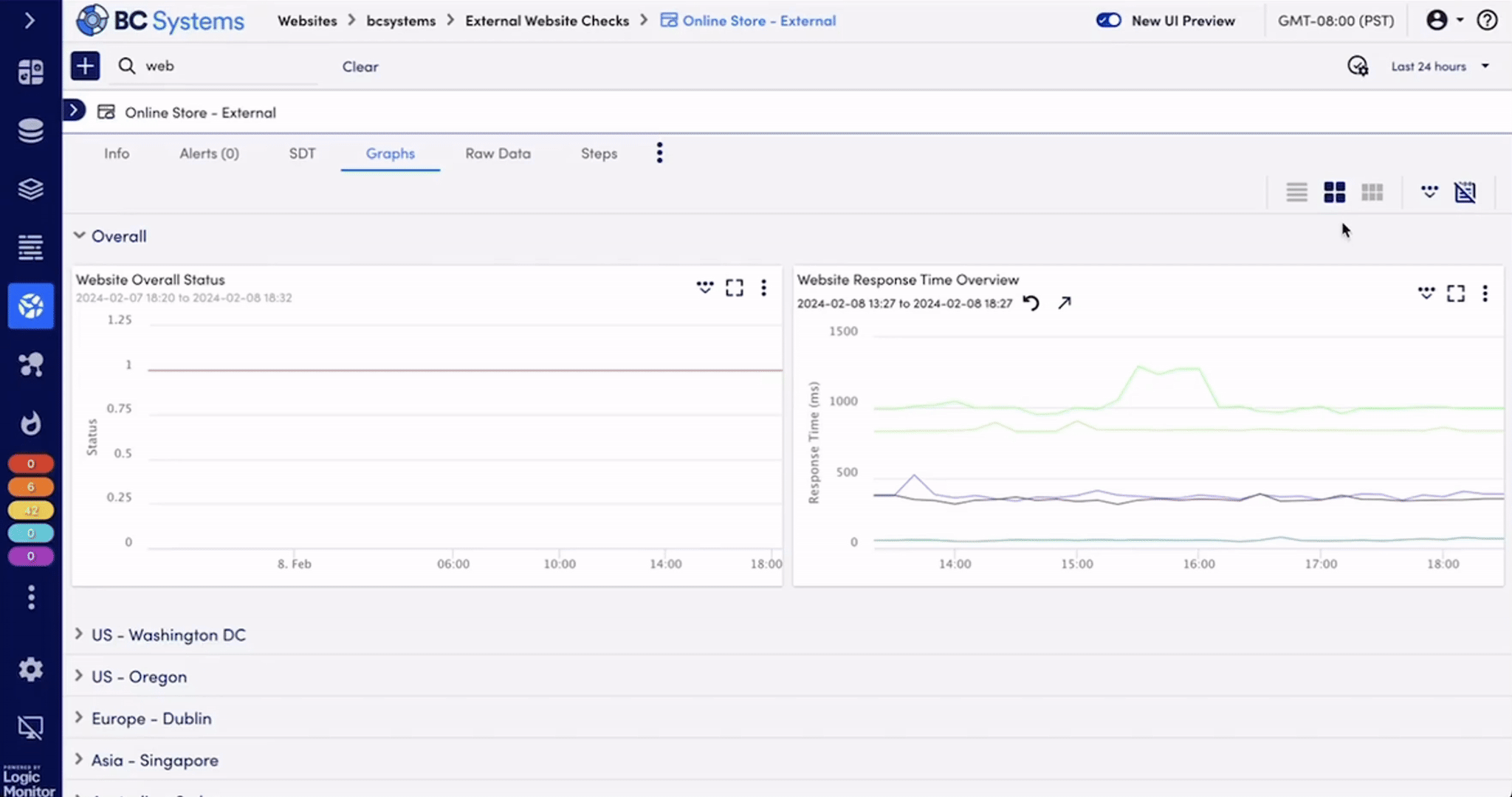The width and height of the screenshot is (1512, 797).
Task: Select the Websites icon in the sidebar
Action: (30, 306)
